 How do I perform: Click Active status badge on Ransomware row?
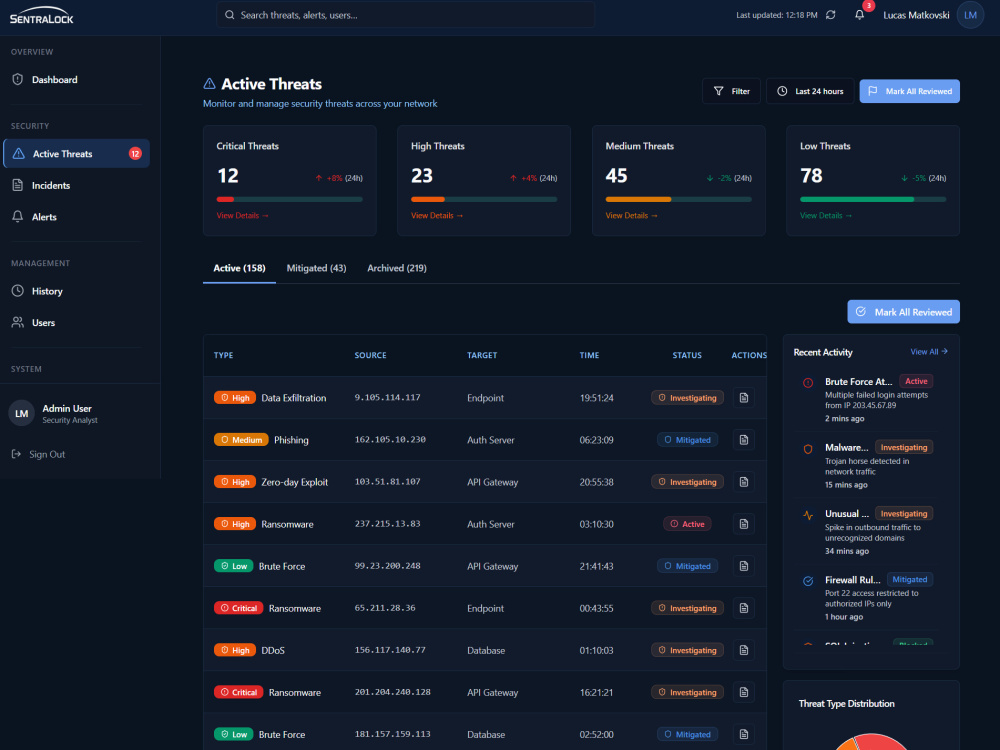pos(687,524)
